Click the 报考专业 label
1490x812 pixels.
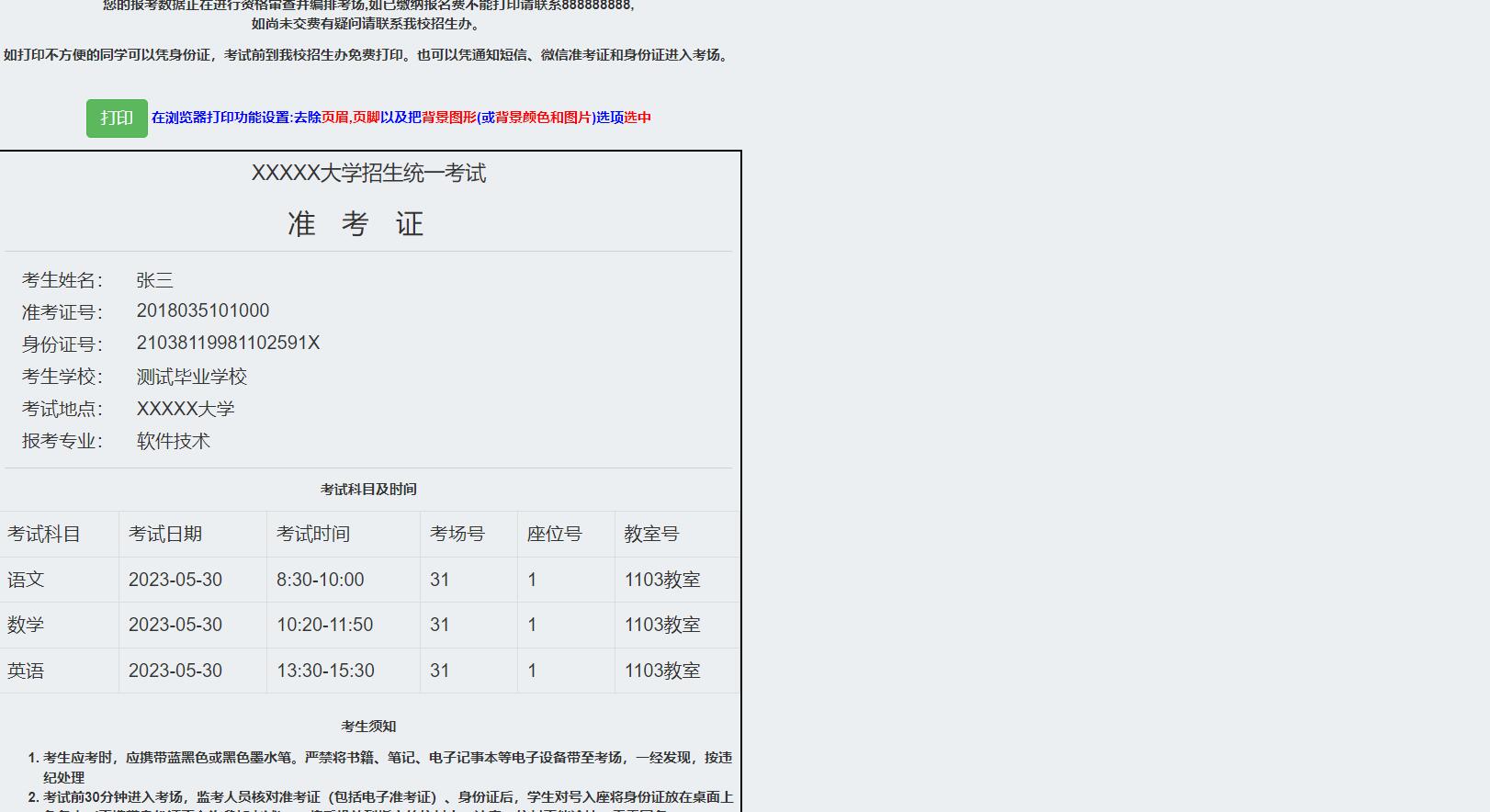[62, 441]
